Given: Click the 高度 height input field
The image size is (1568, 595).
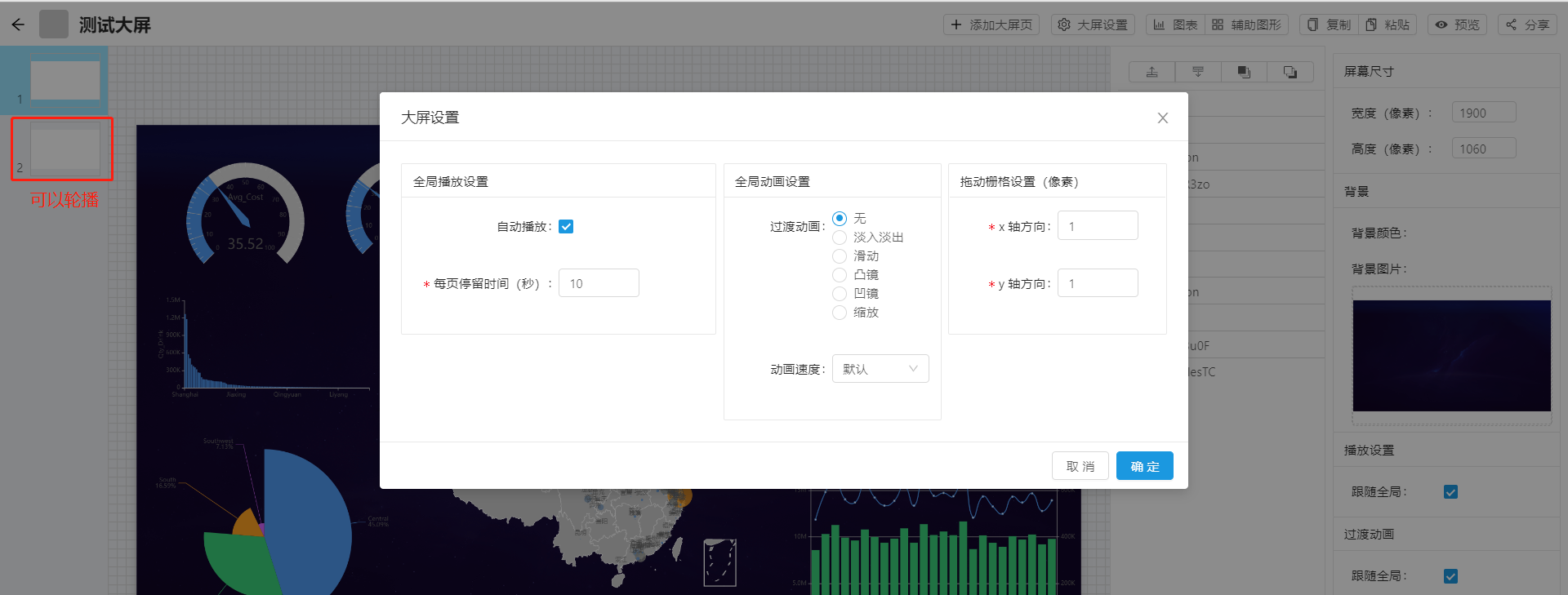Looking at the screenshot, I should tap(1484, 149).
